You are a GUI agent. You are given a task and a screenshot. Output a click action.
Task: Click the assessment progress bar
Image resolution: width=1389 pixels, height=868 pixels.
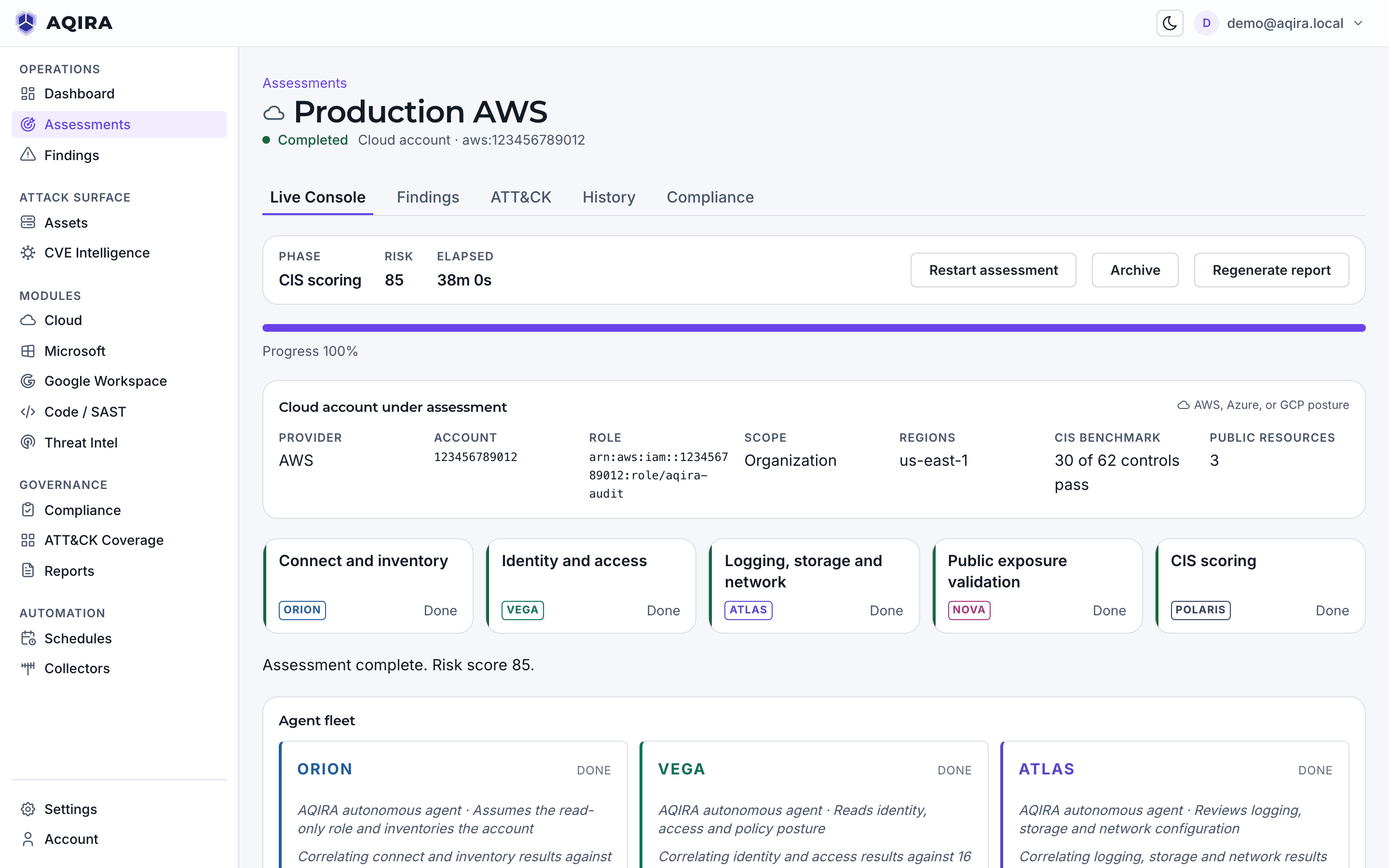pos(814,328)
